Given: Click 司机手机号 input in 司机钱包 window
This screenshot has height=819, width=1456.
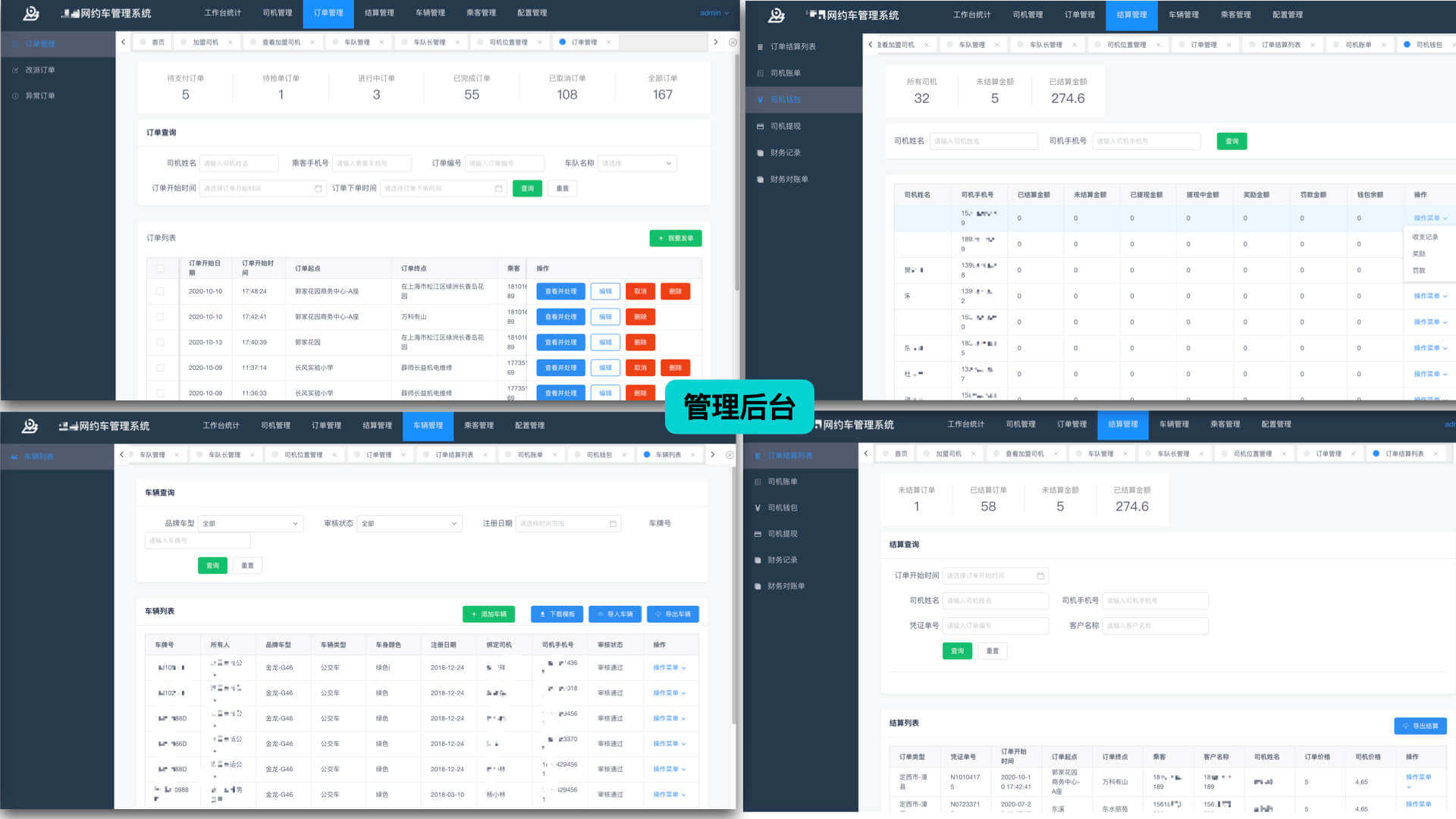Looking at the screenshot, I should pos(1147,141).
